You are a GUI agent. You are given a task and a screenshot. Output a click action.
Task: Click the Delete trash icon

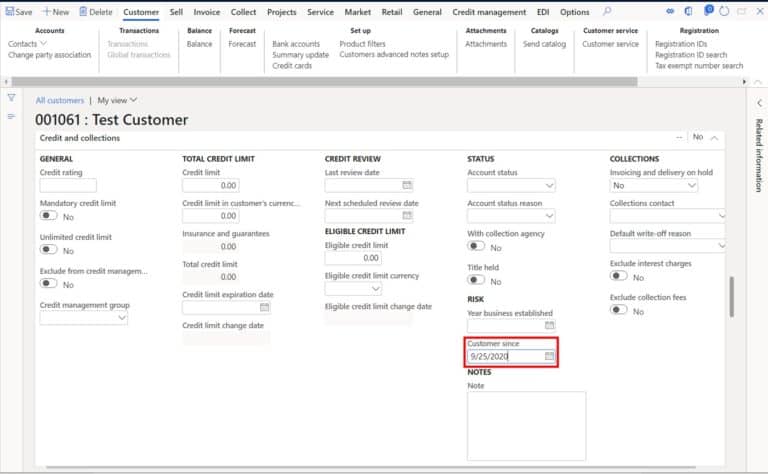click(x=83, y=11)
